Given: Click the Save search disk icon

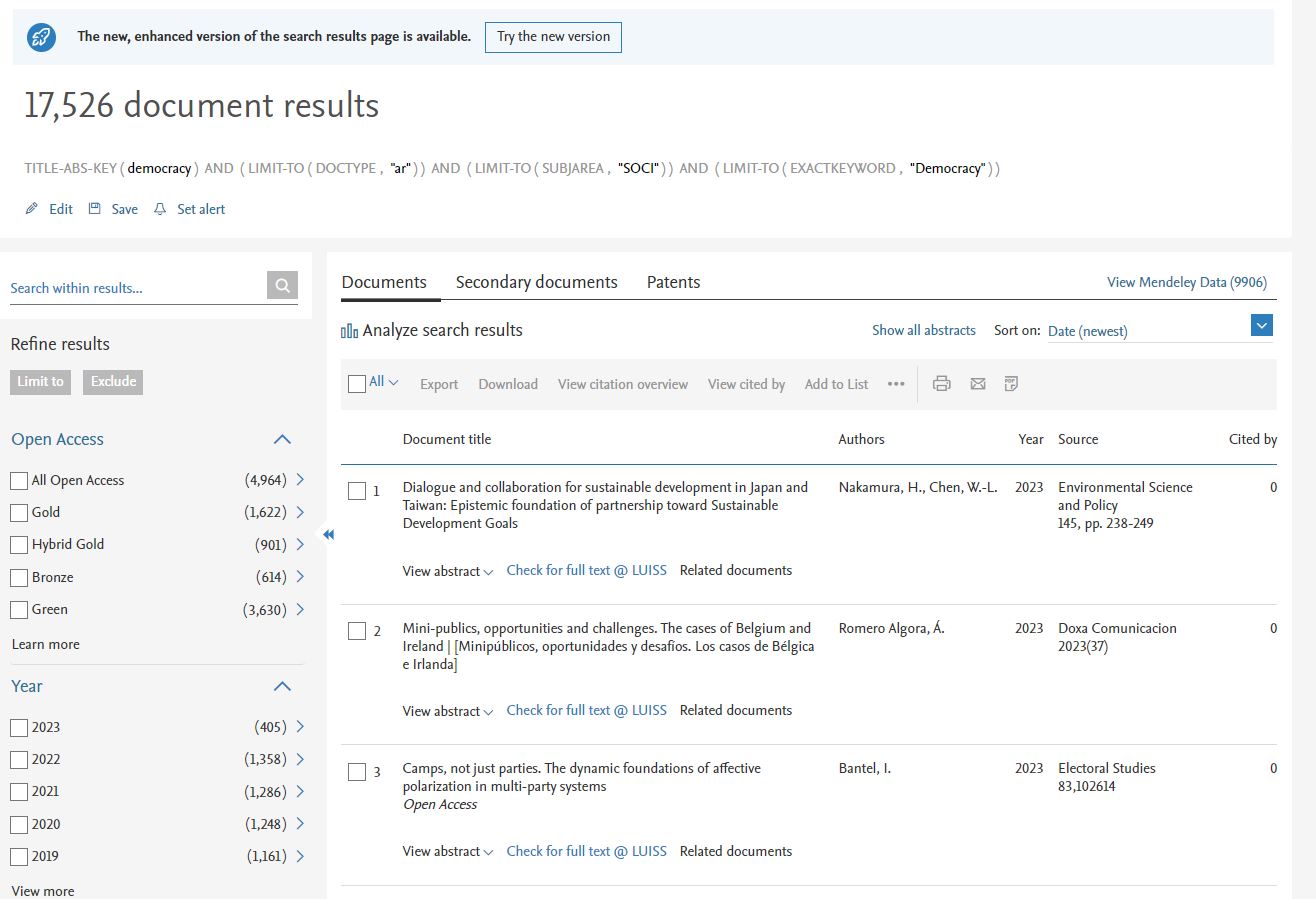Looking at the screenshot, I should (93, 209).
